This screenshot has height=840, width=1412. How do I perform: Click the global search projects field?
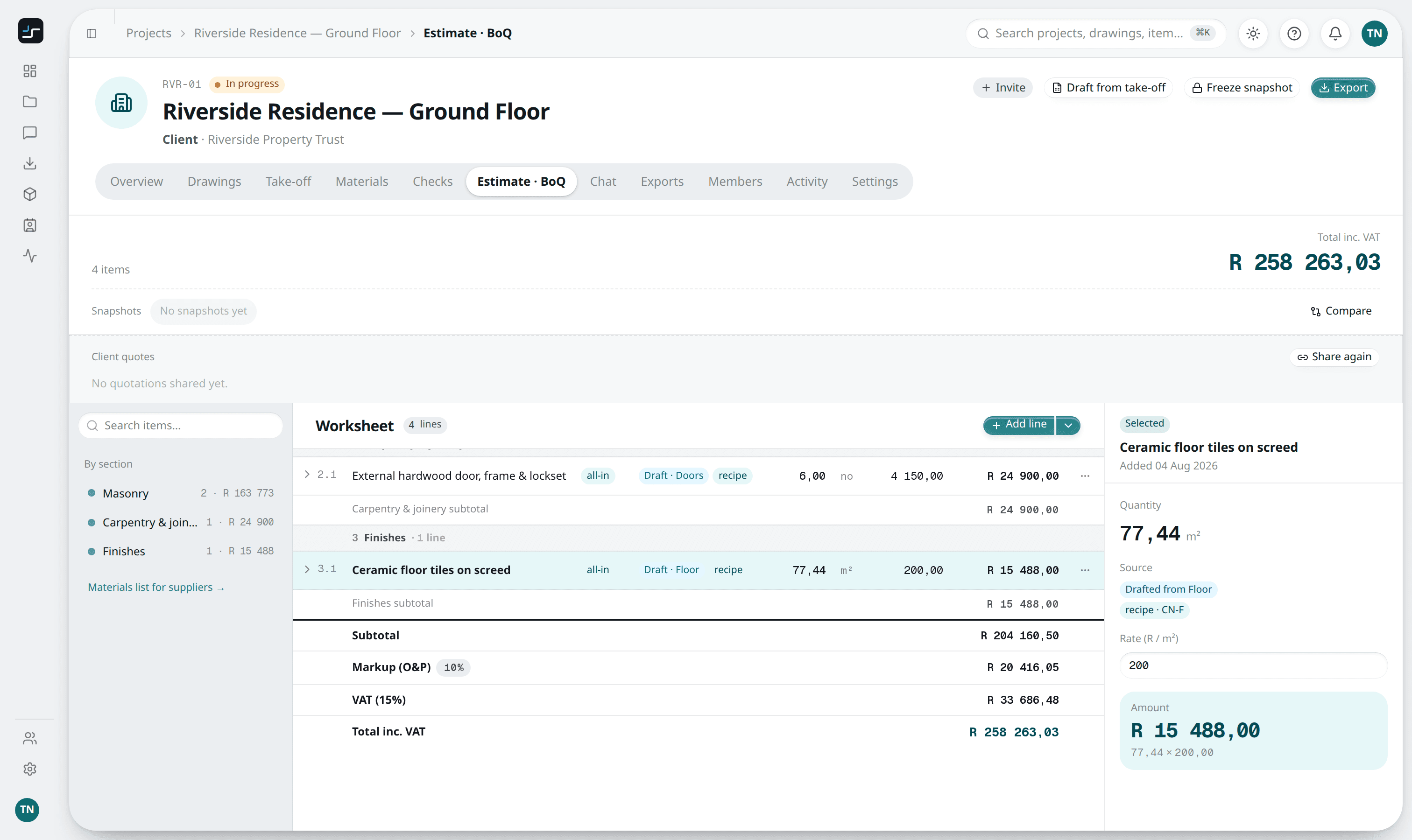[1095, 34]
